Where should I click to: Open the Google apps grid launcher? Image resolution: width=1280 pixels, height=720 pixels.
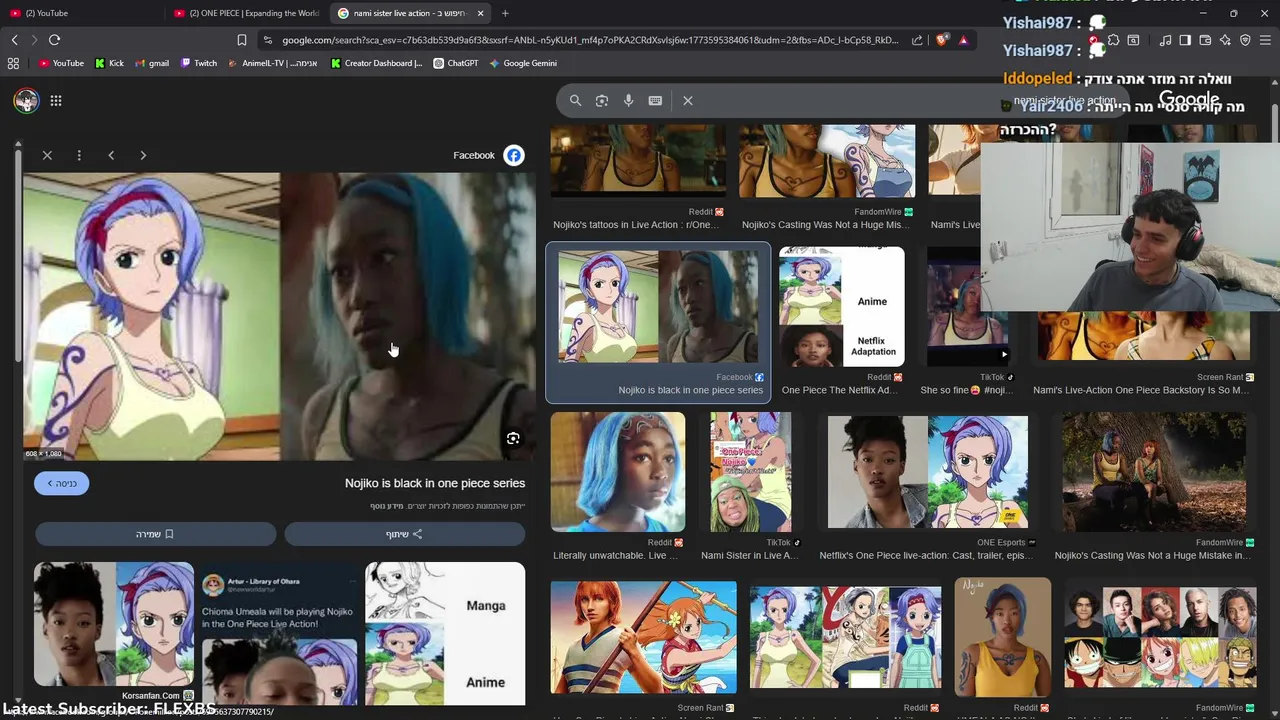coord(56,100)
